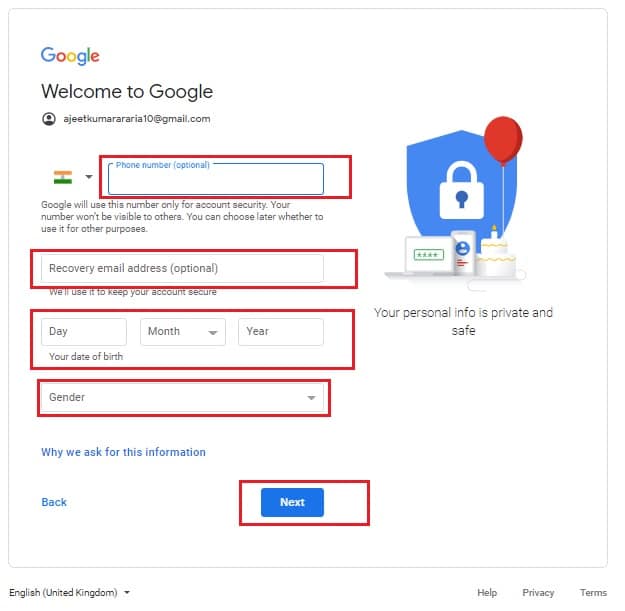
Task: Click the Next button
Action: (x=293, y=503)
